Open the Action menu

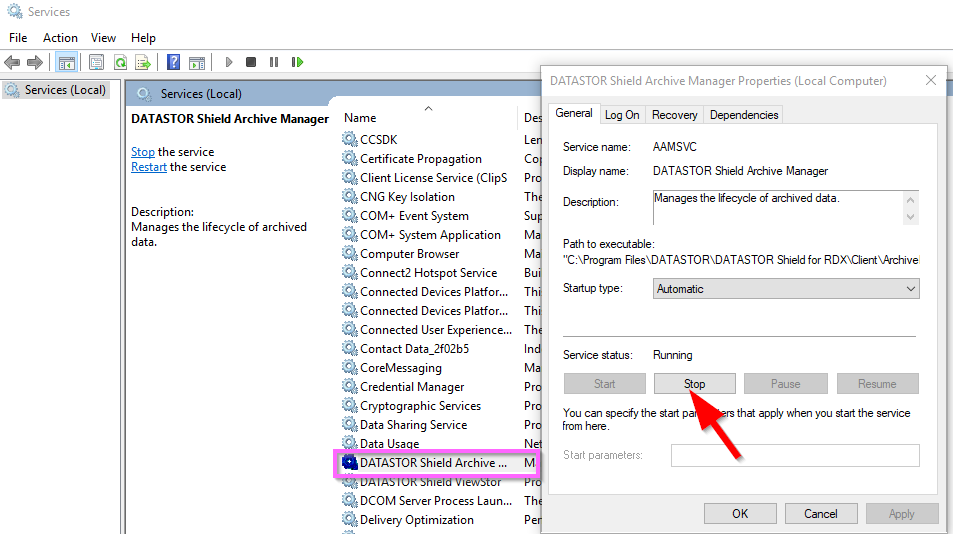click(60, 38)
